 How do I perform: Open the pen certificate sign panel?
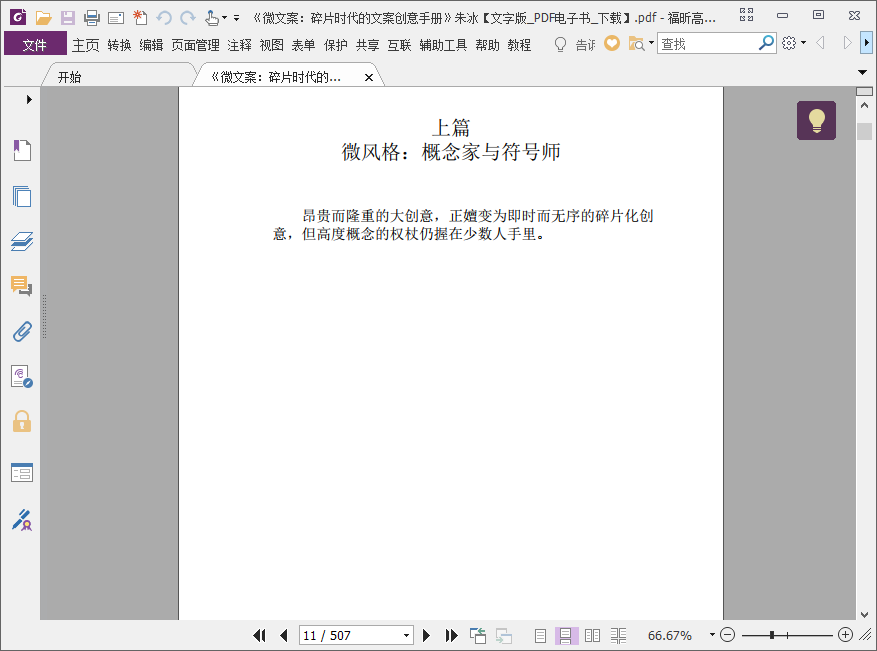[x=22, y=520]
